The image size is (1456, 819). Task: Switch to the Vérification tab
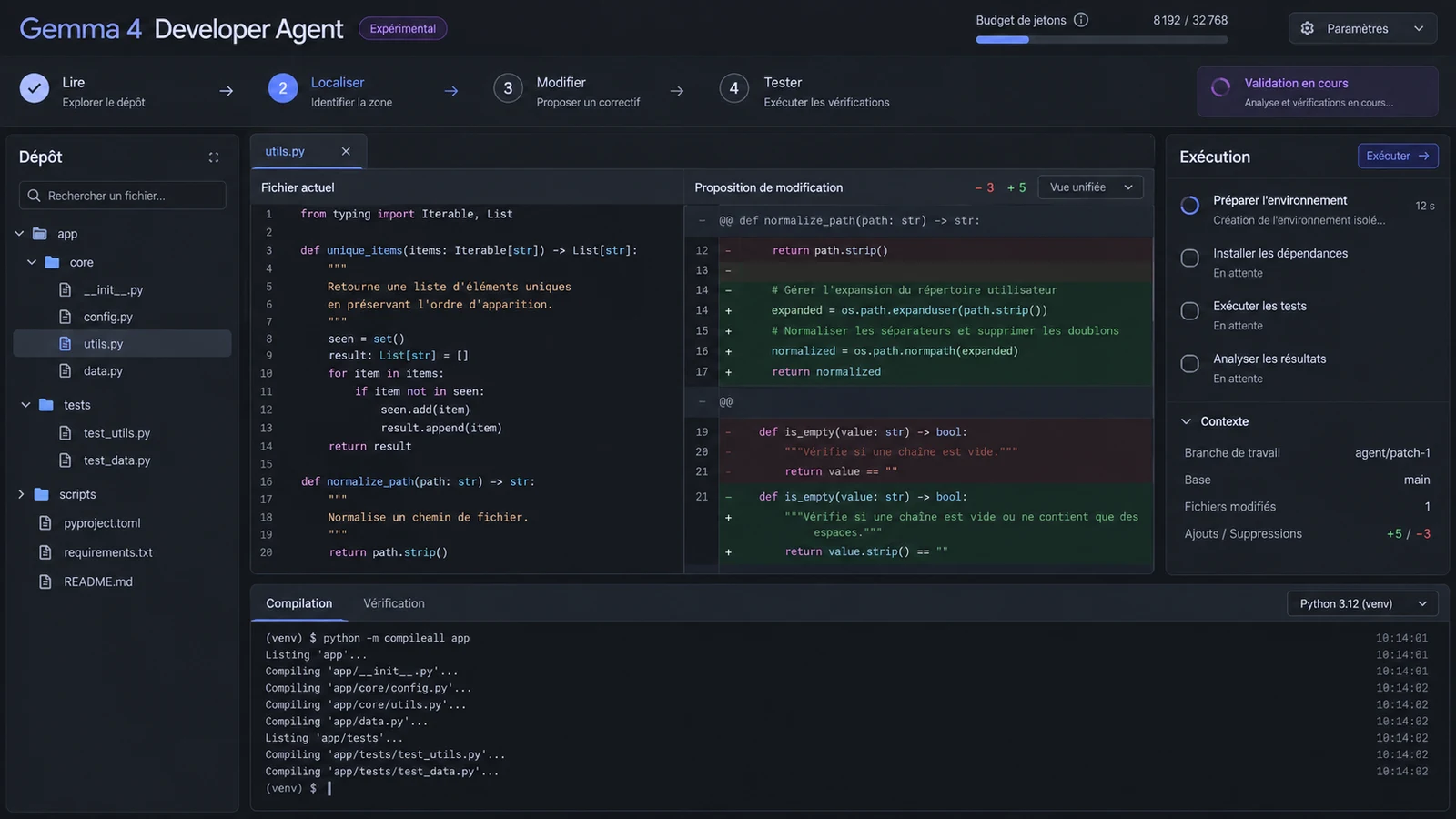[394, 603]
